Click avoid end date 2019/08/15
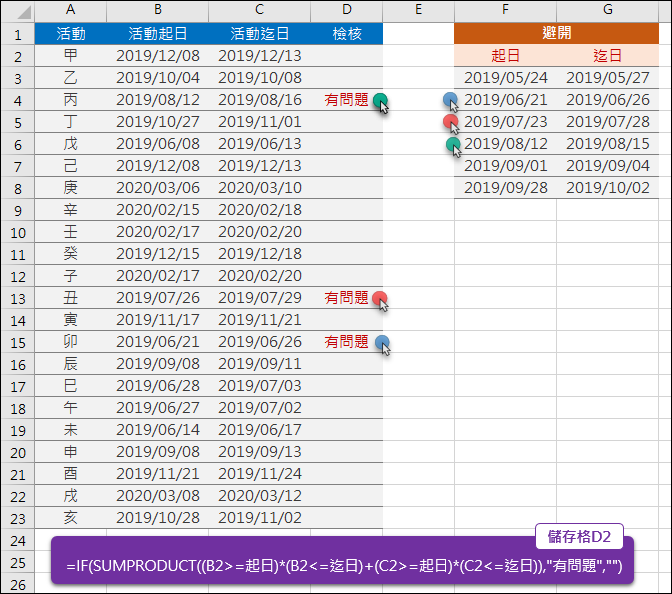Screen dimensions: 672x594 point(607,144)
